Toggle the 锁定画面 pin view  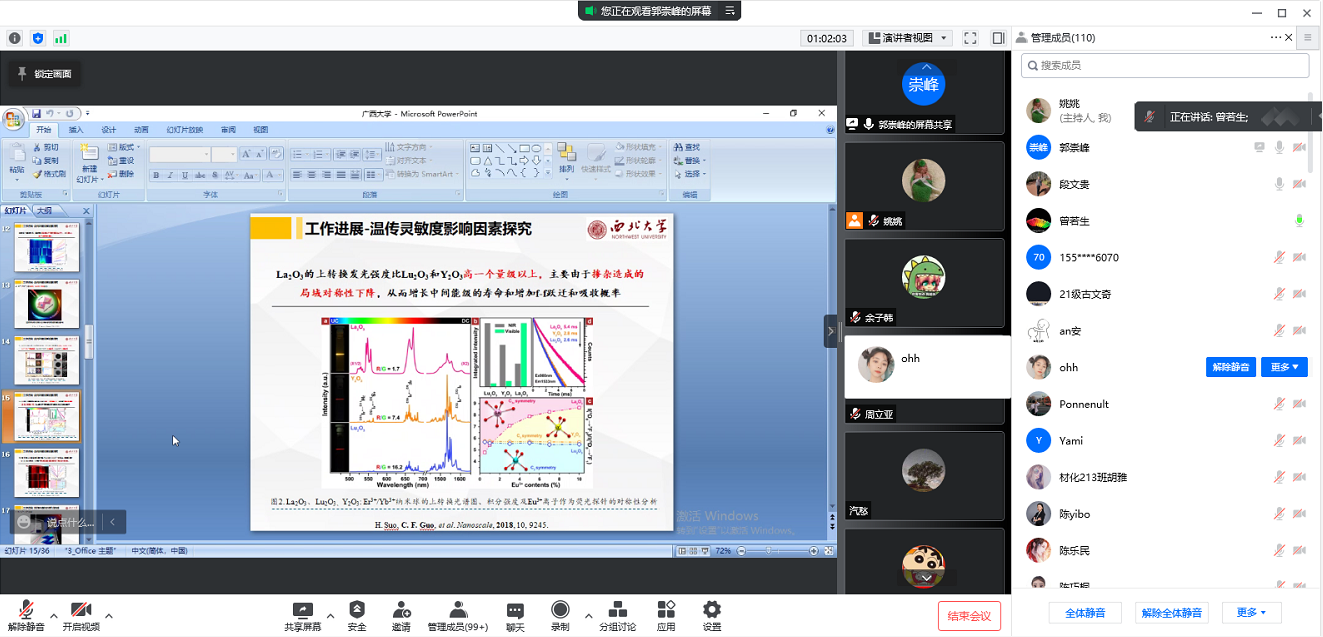coord(44,73)
